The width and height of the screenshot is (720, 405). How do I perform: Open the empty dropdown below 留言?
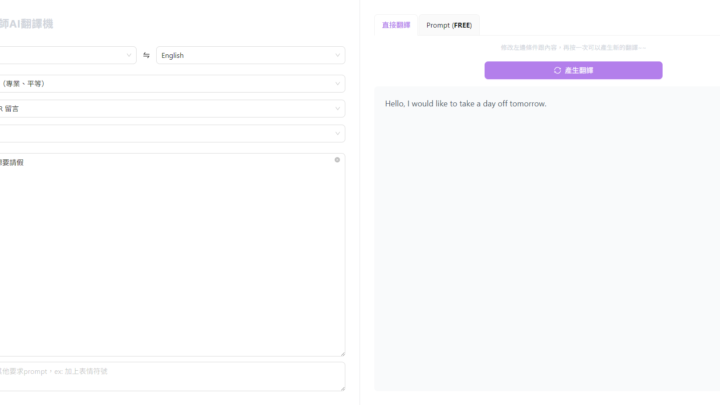tap(170, 133)
